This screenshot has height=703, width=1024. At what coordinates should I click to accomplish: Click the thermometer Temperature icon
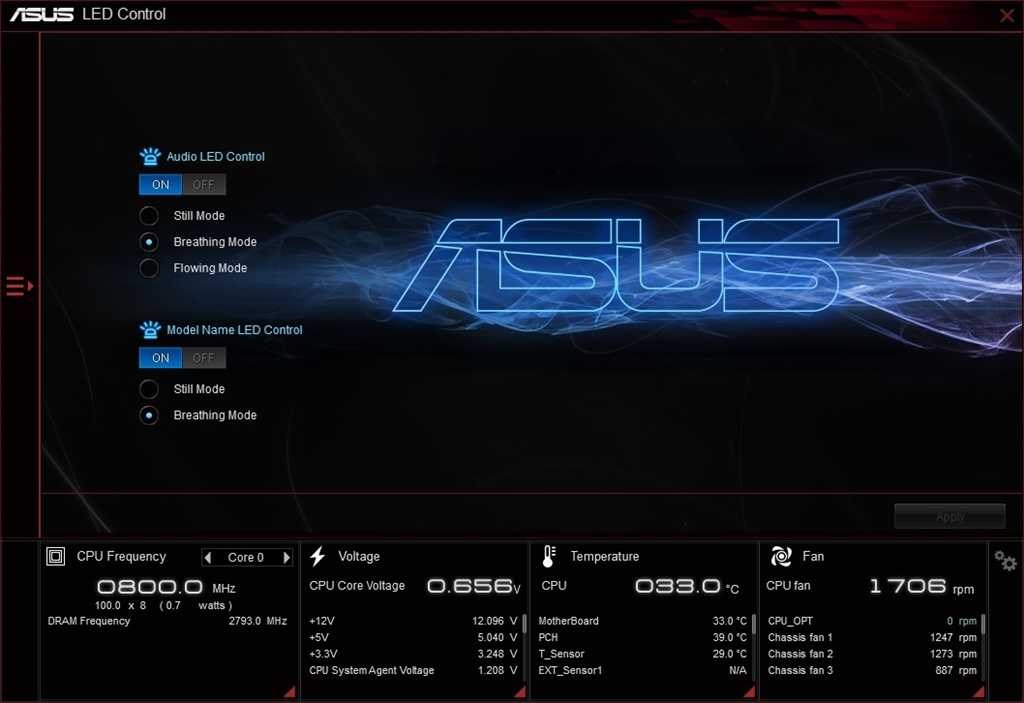pyautogui.click(x=549, y=556)
